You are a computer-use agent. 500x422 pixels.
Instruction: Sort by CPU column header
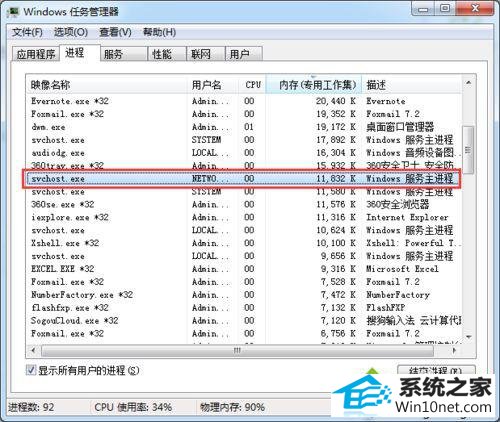(x=252, y=85)
